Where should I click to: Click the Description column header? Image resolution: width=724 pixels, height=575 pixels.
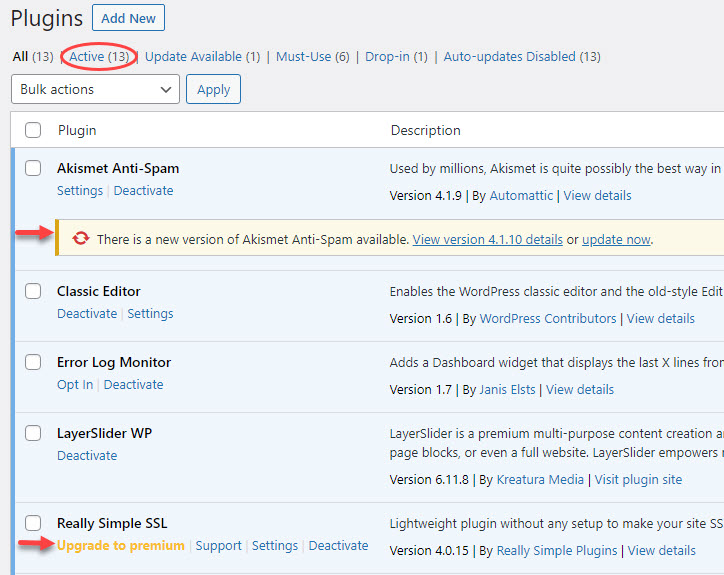[426, 131]
